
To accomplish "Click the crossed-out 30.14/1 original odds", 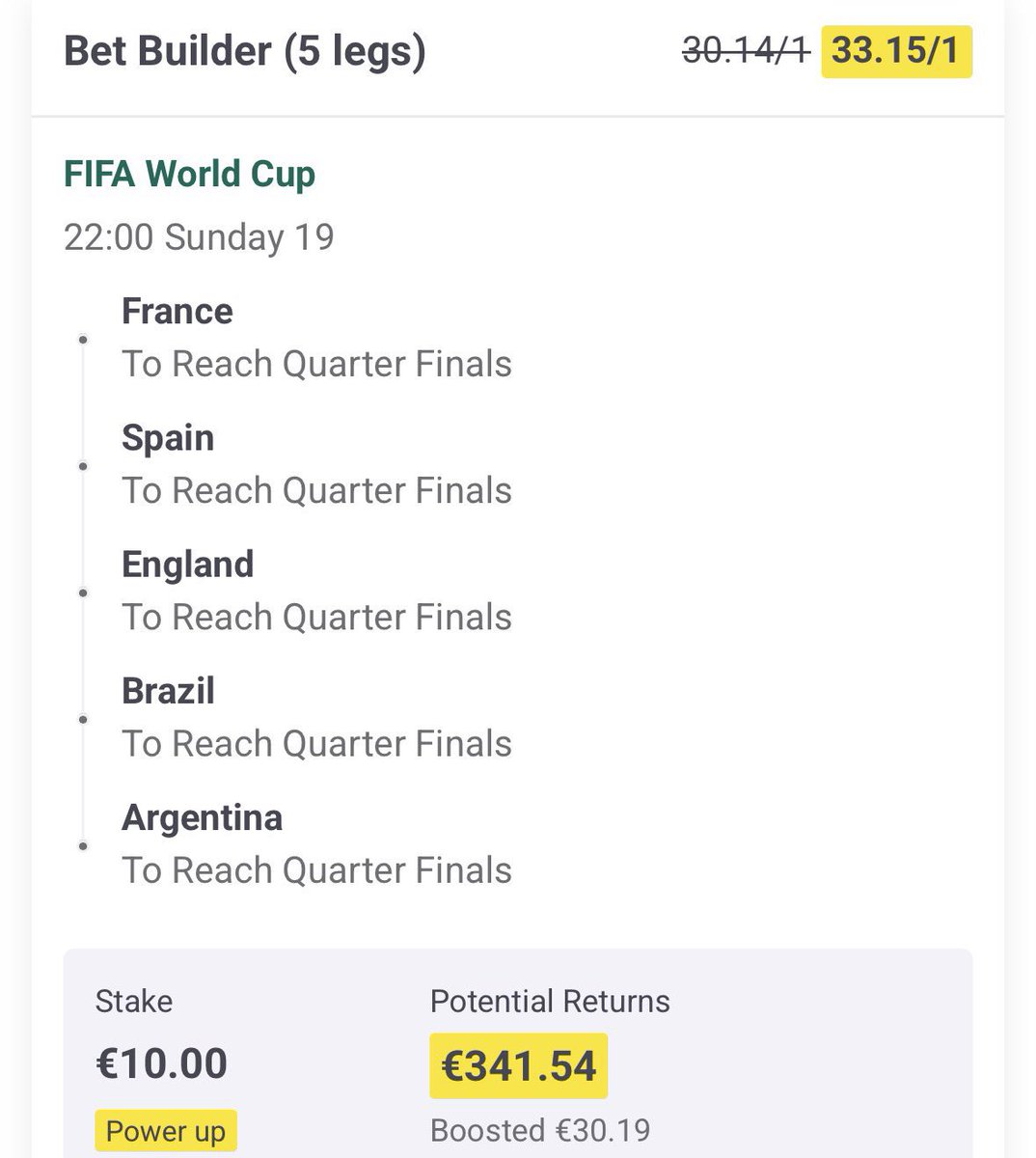I will [x=746, y=51].
